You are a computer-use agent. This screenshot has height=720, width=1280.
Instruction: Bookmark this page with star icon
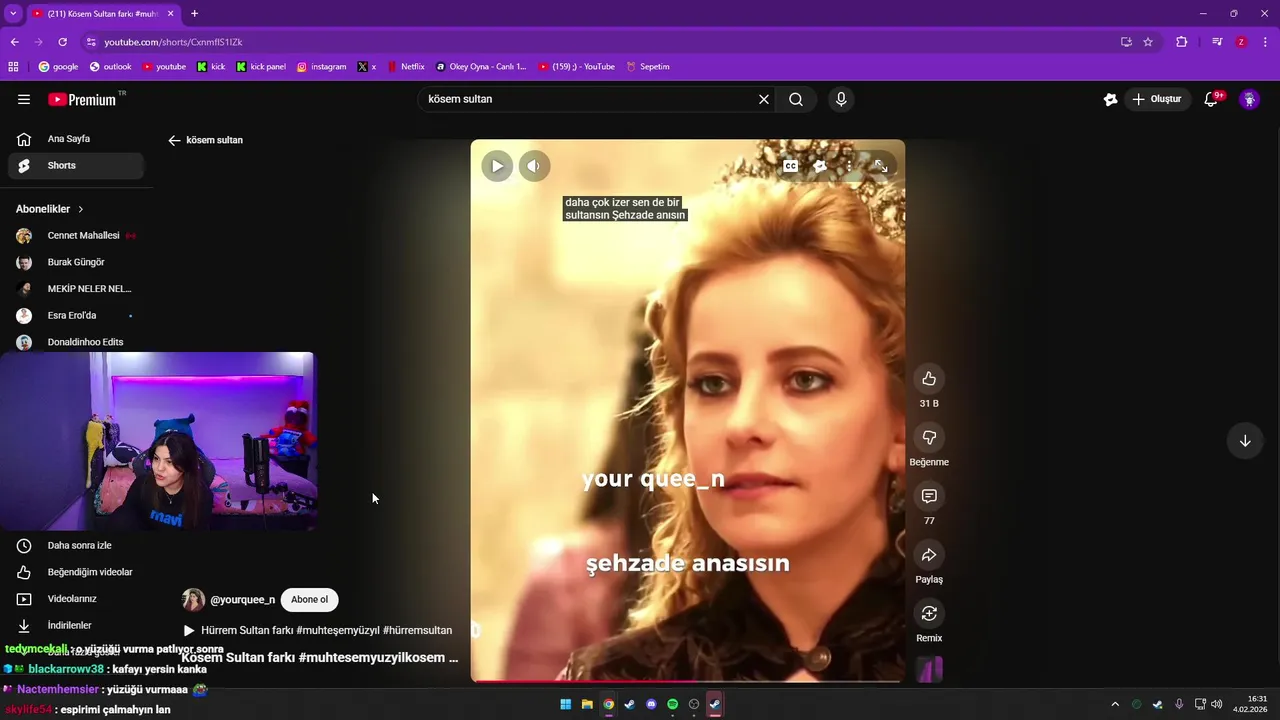(1148, 42)
